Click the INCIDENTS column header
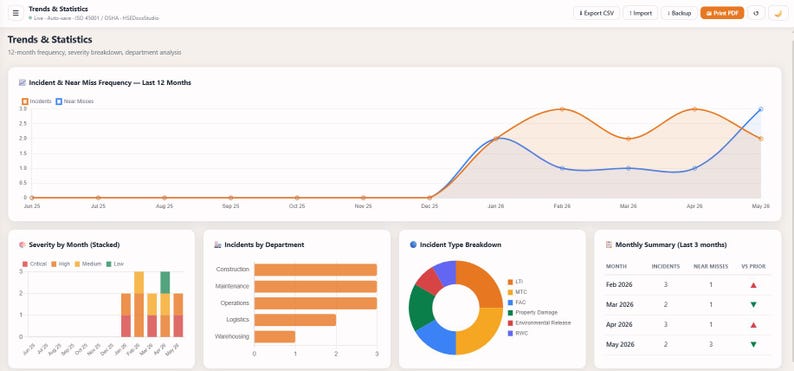 [x=665, y=266]
